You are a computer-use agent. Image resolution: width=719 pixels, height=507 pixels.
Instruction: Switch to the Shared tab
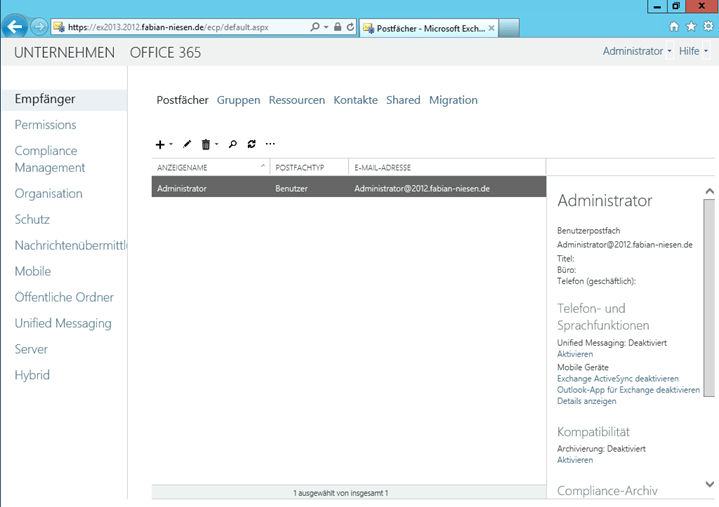(x=403, y=100)
